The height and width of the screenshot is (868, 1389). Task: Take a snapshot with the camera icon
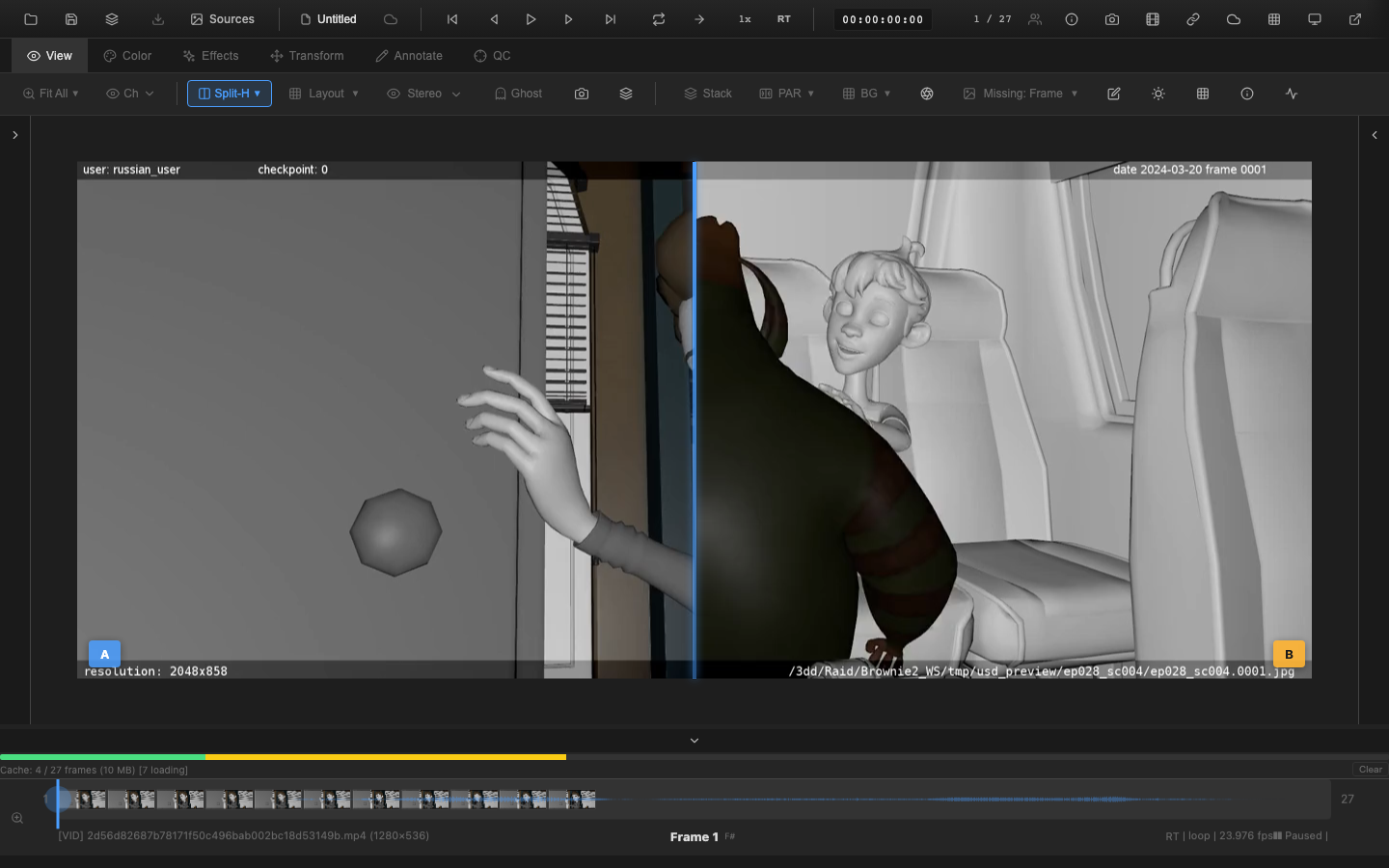(1112, 19)
